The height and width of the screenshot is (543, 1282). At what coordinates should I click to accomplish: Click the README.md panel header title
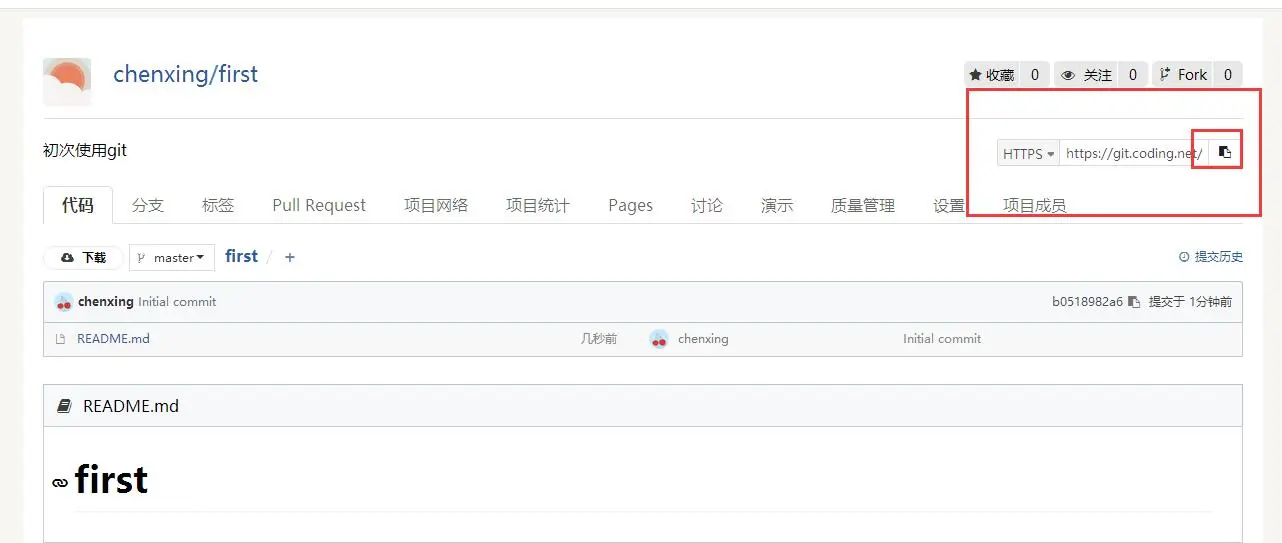coord(131,406)
